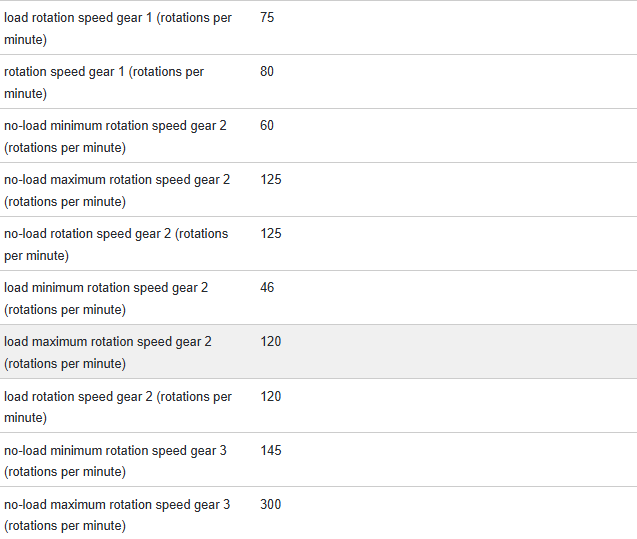Select the value 80 in the table
637x539 pixels.
point(267,72)
